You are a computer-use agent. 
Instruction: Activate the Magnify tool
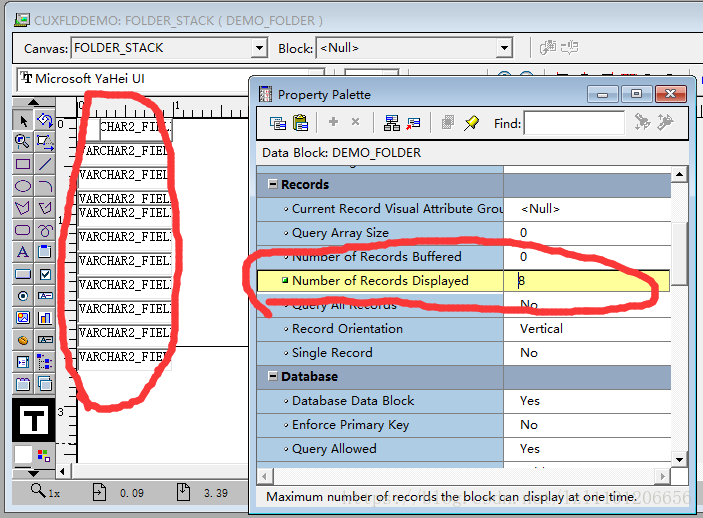[x=23, y=142]
